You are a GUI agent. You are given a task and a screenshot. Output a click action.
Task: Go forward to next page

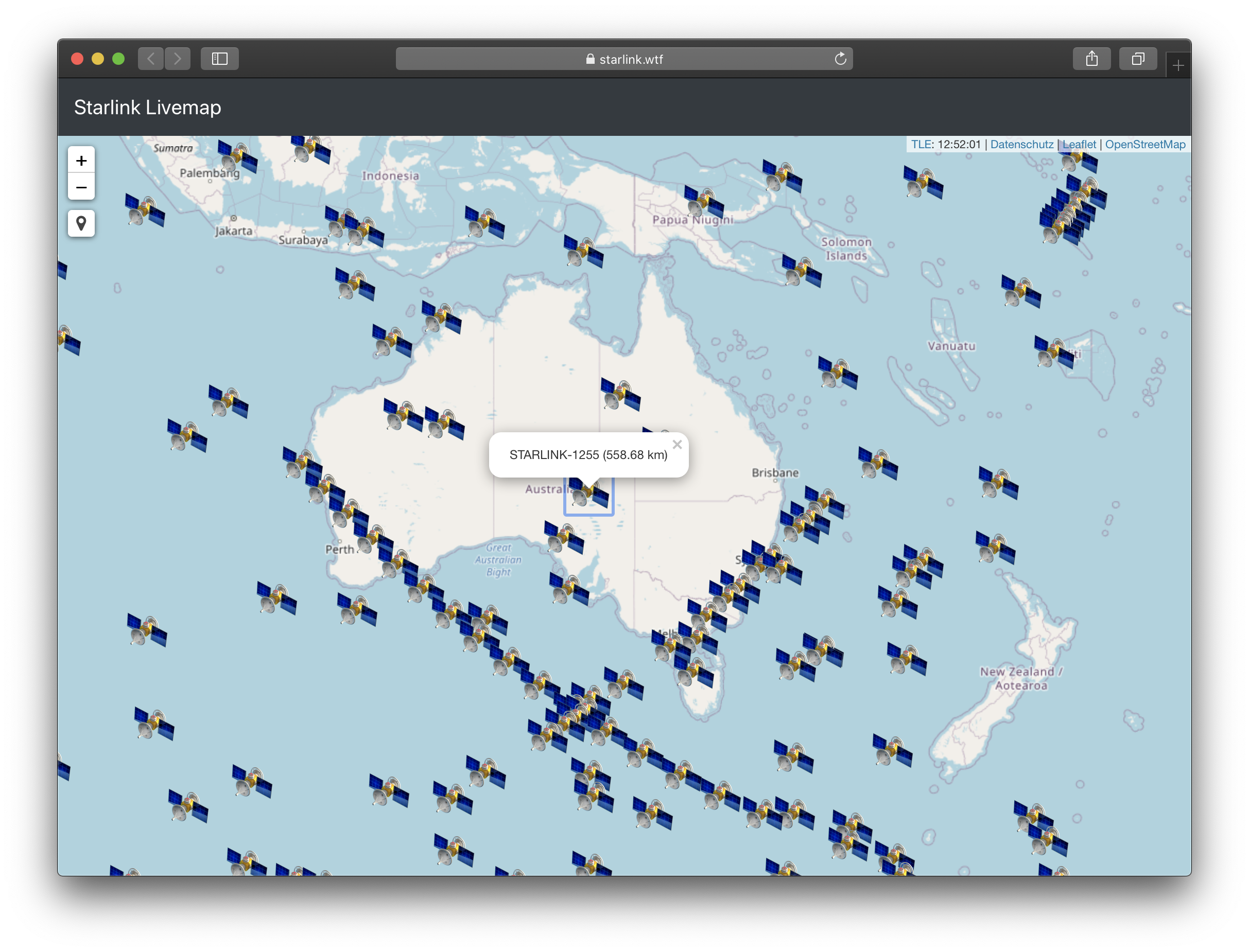178,59
